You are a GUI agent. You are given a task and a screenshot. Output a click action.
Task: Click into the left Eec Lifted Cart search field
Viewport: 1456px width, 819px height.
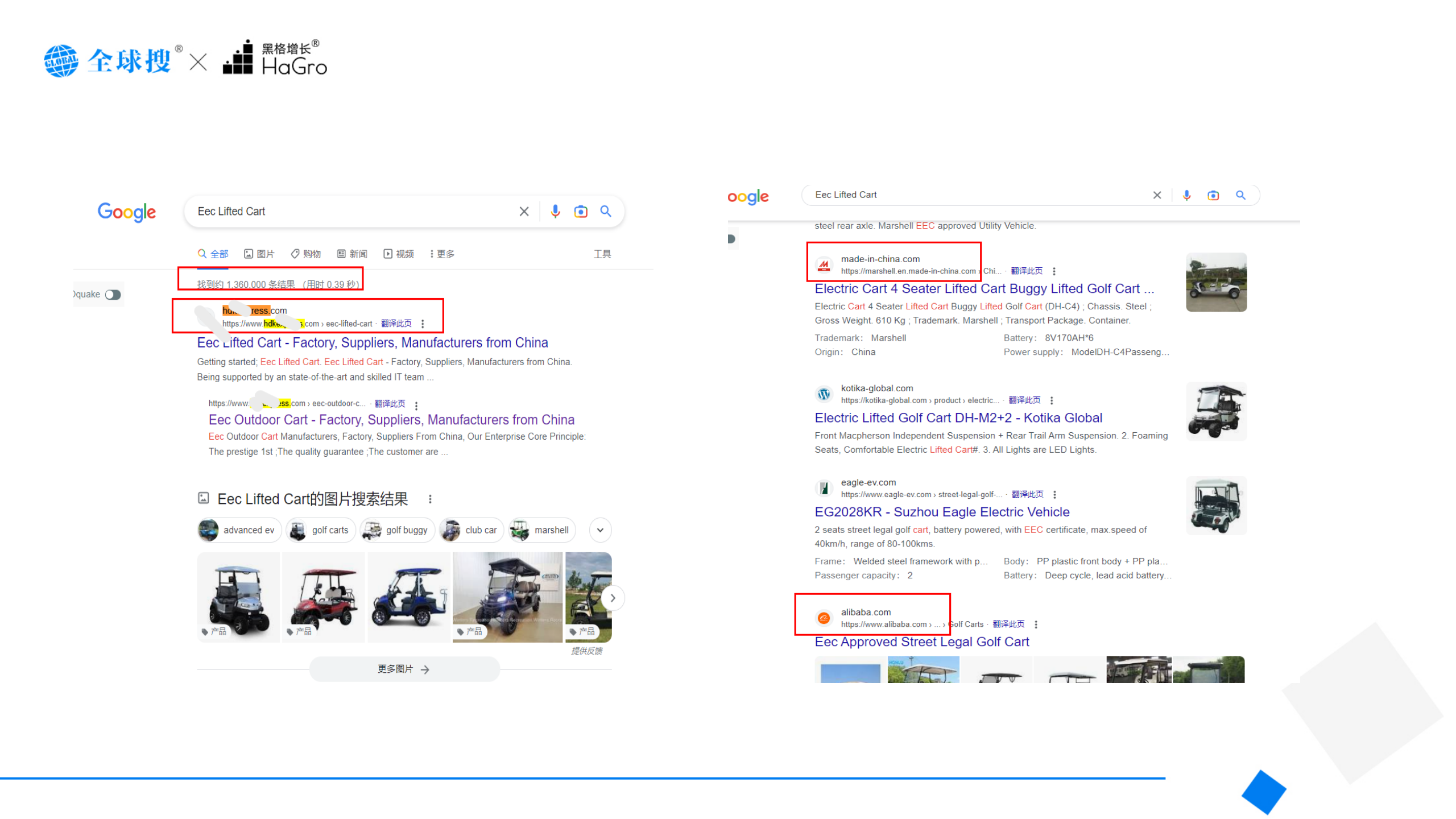tap(353, 212)
